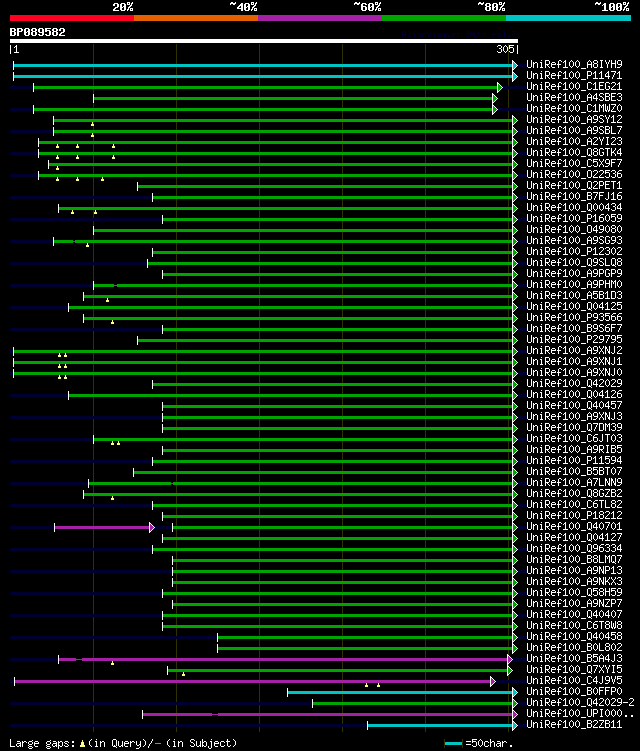Image resolution: width=640 pixels, height=751 pixels.
Task: Click the UniRef100_P93566 label
Action: 574,318
